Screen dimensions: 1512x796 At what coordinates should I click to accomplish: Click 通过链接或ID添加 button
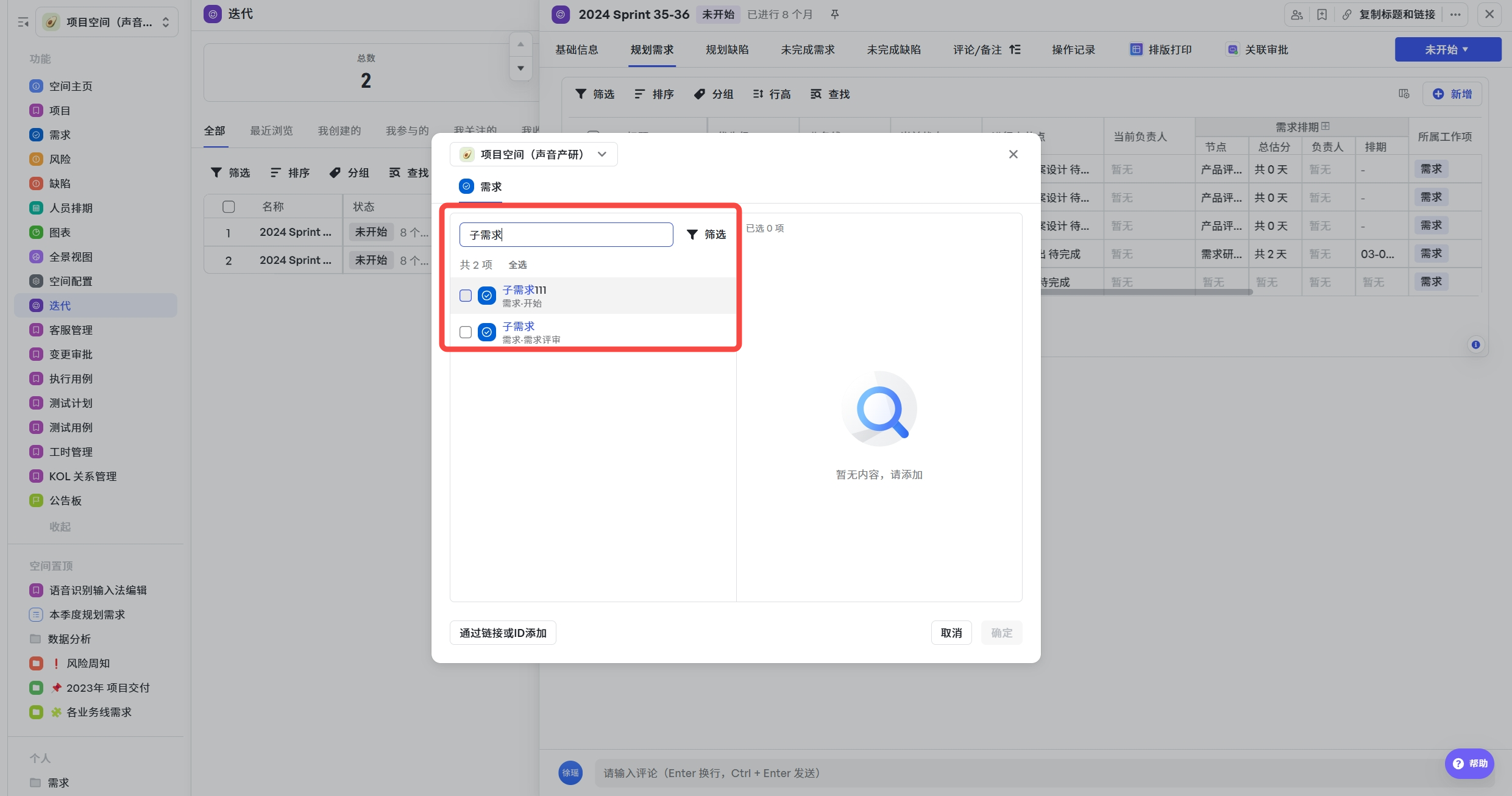coord(503,633)
